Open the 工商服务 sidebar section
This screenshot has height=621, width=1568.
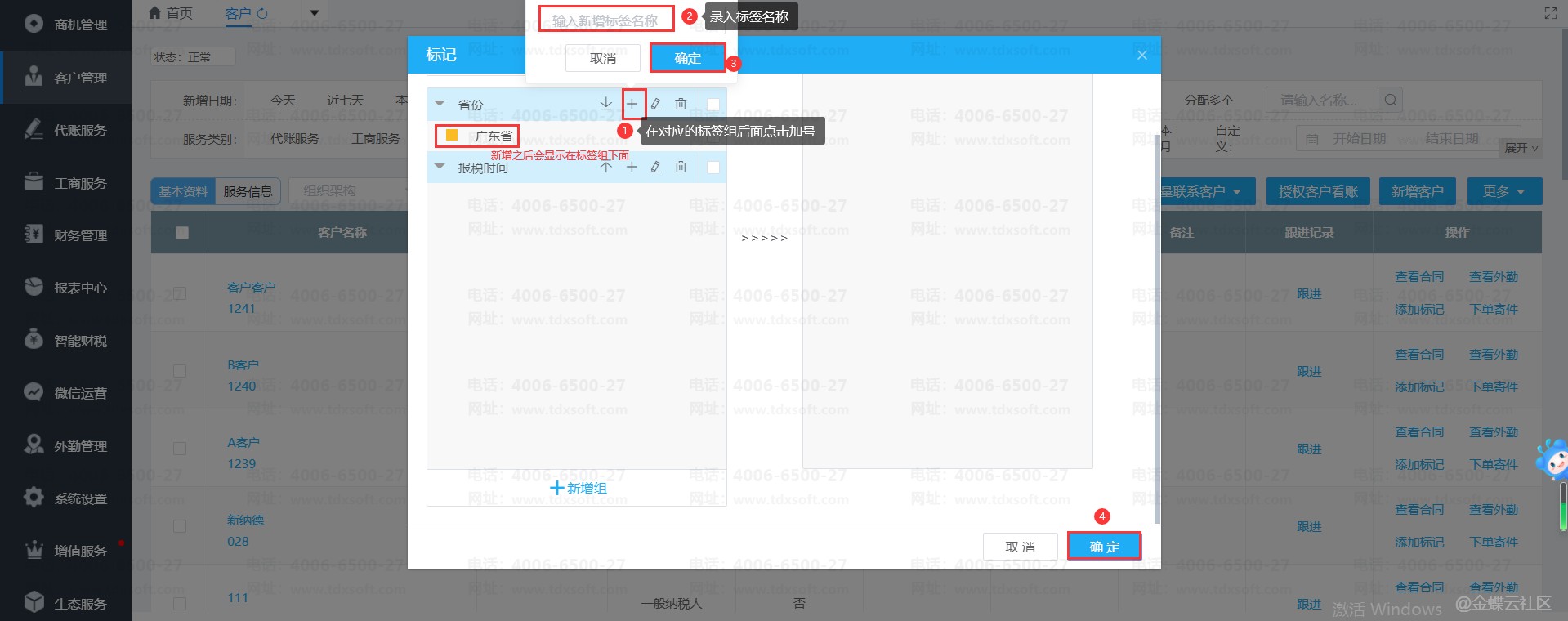(x=65, y=183)
